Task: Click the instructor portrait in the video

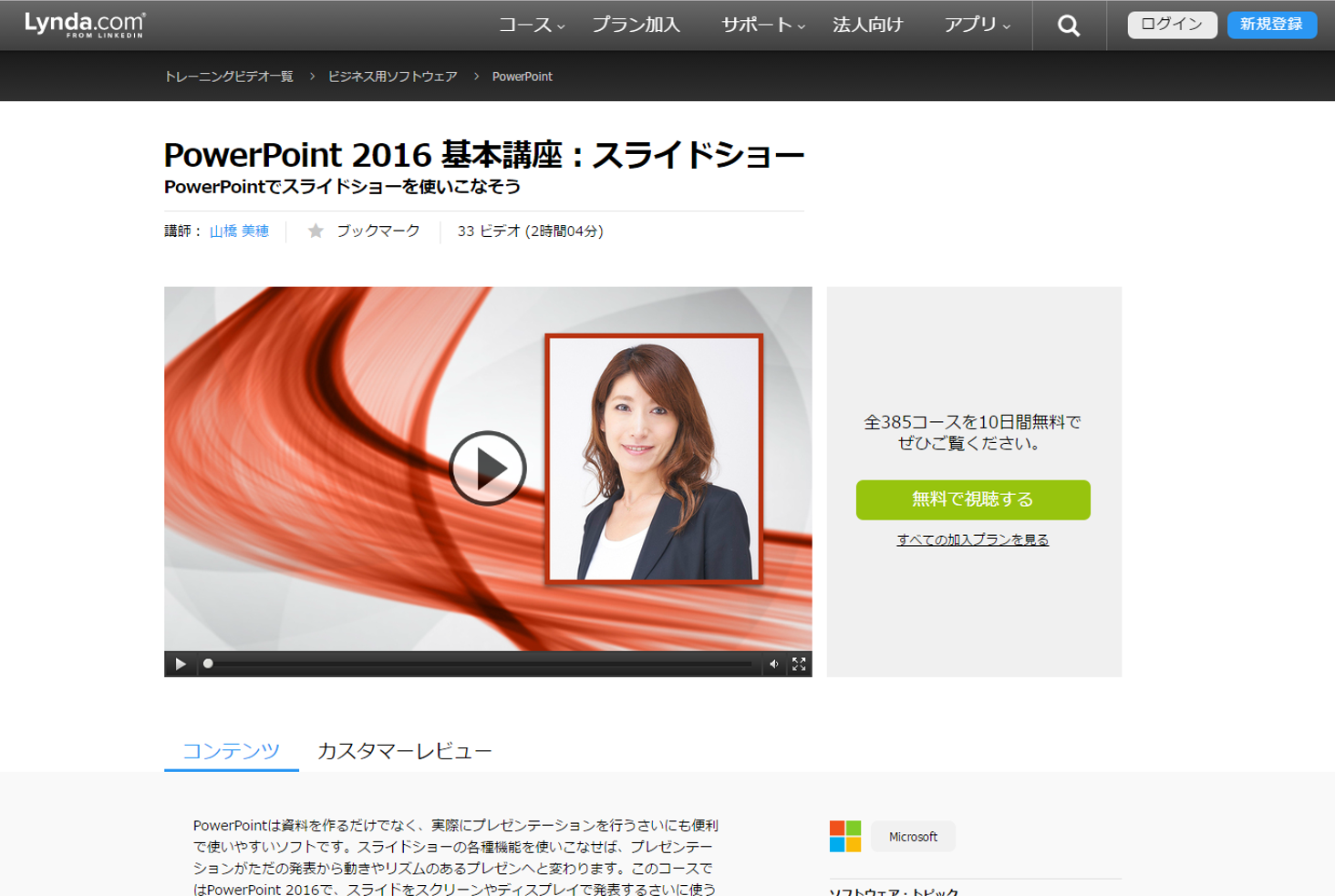Action: pos(654,458)
